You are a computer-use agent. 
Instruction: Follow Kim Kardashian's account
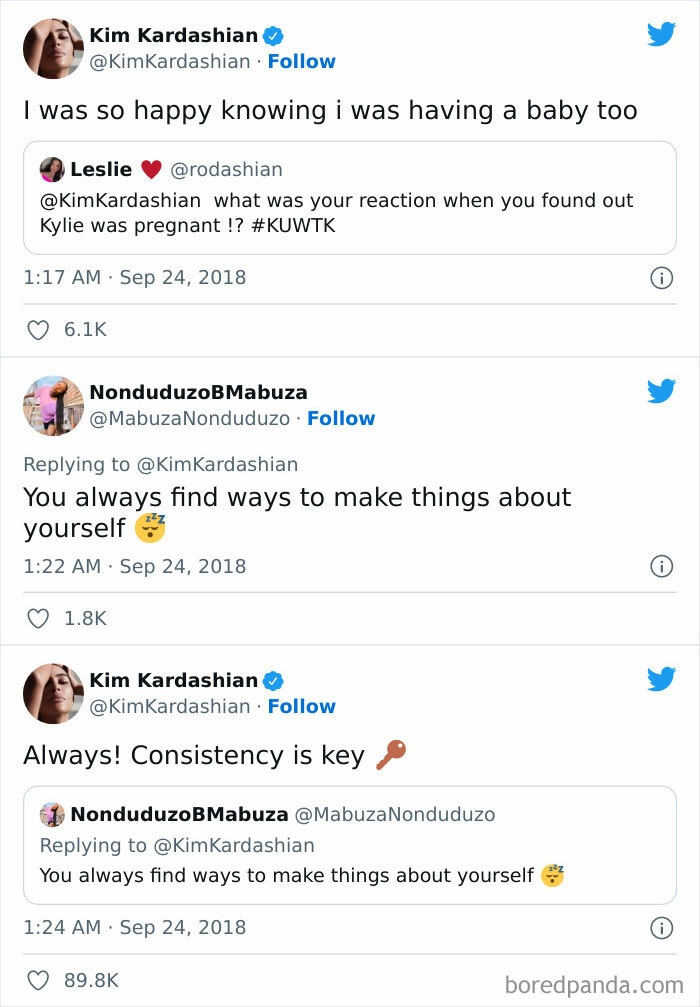click(302, 61)
